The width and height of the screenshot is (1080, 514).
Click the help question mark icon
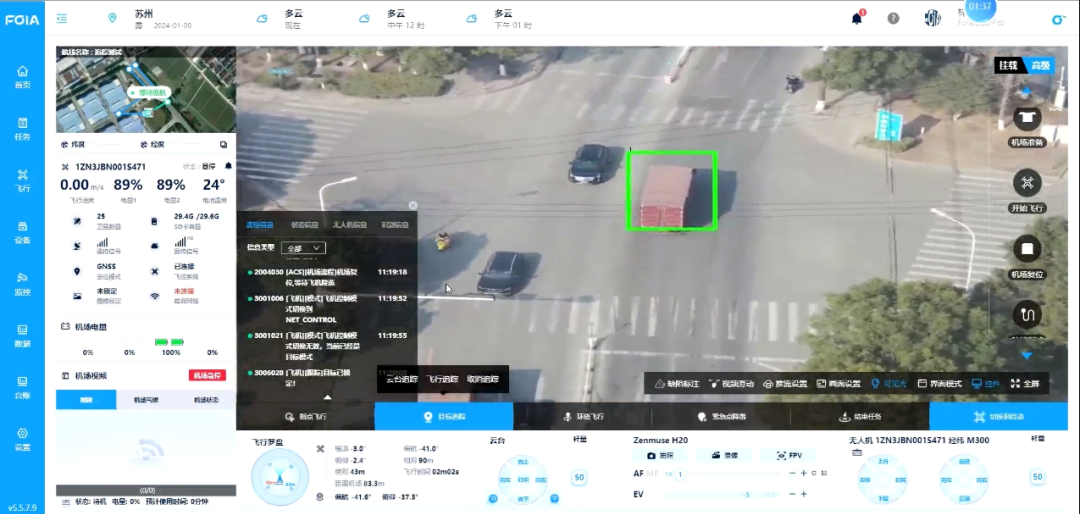[893, 18]
